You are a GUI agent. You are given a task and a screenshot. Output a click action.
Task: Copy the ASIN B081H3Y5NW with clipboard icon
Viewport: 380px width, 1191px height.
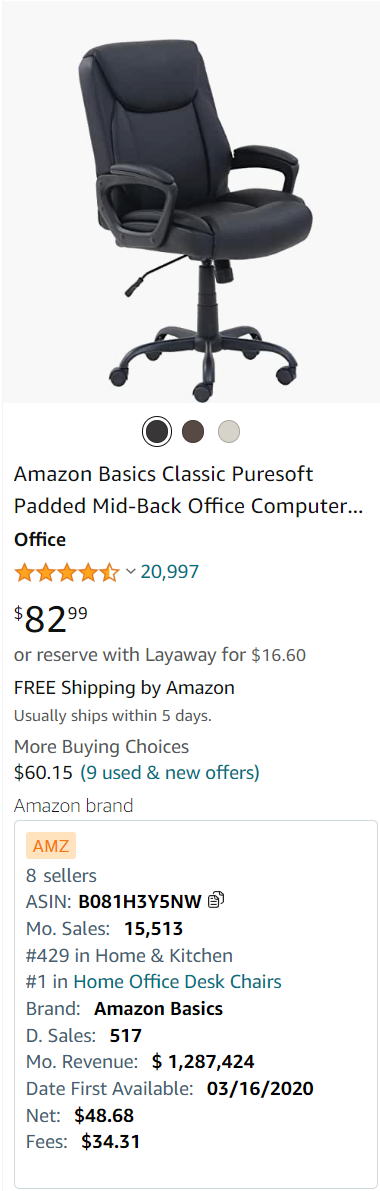[216, 901]
